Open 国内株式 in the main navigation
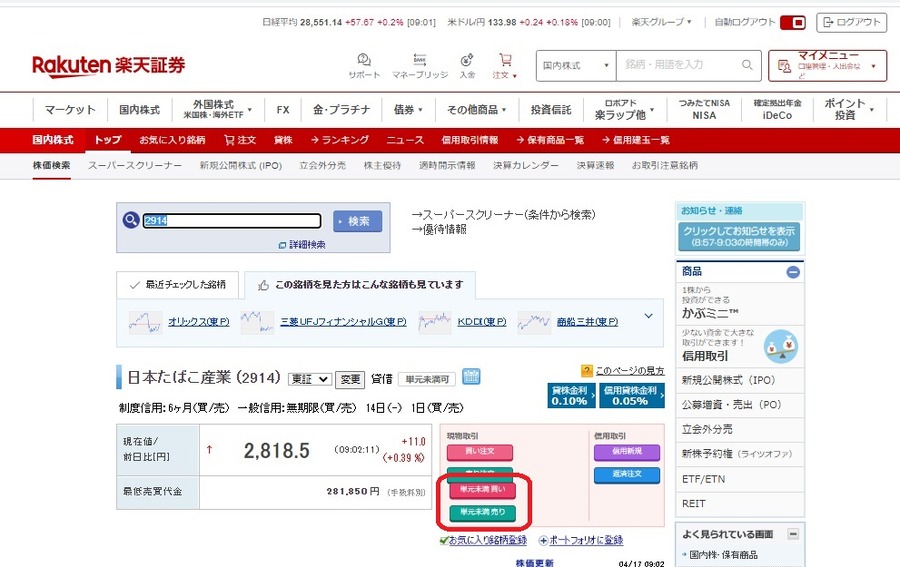Viewport: 900px width, 567px height. click(x=139, y=110)
